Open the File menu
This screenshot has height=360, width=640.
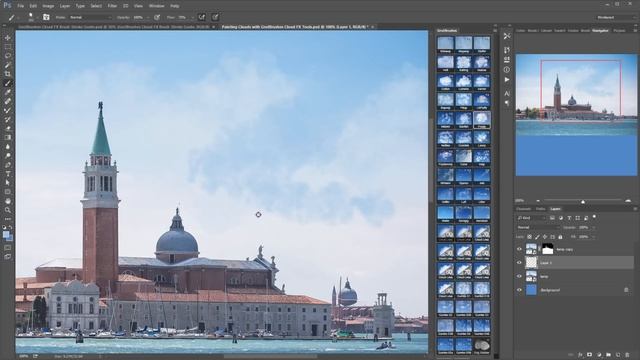coord(20,6)
